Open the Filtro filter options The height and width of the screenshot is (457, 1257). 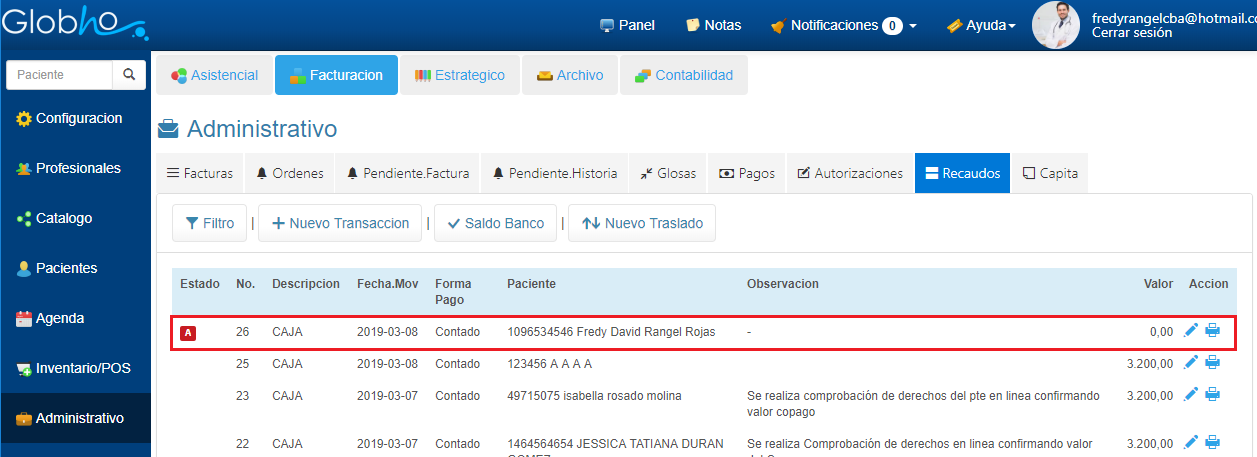pyautogui.click(x=209, y=223)
